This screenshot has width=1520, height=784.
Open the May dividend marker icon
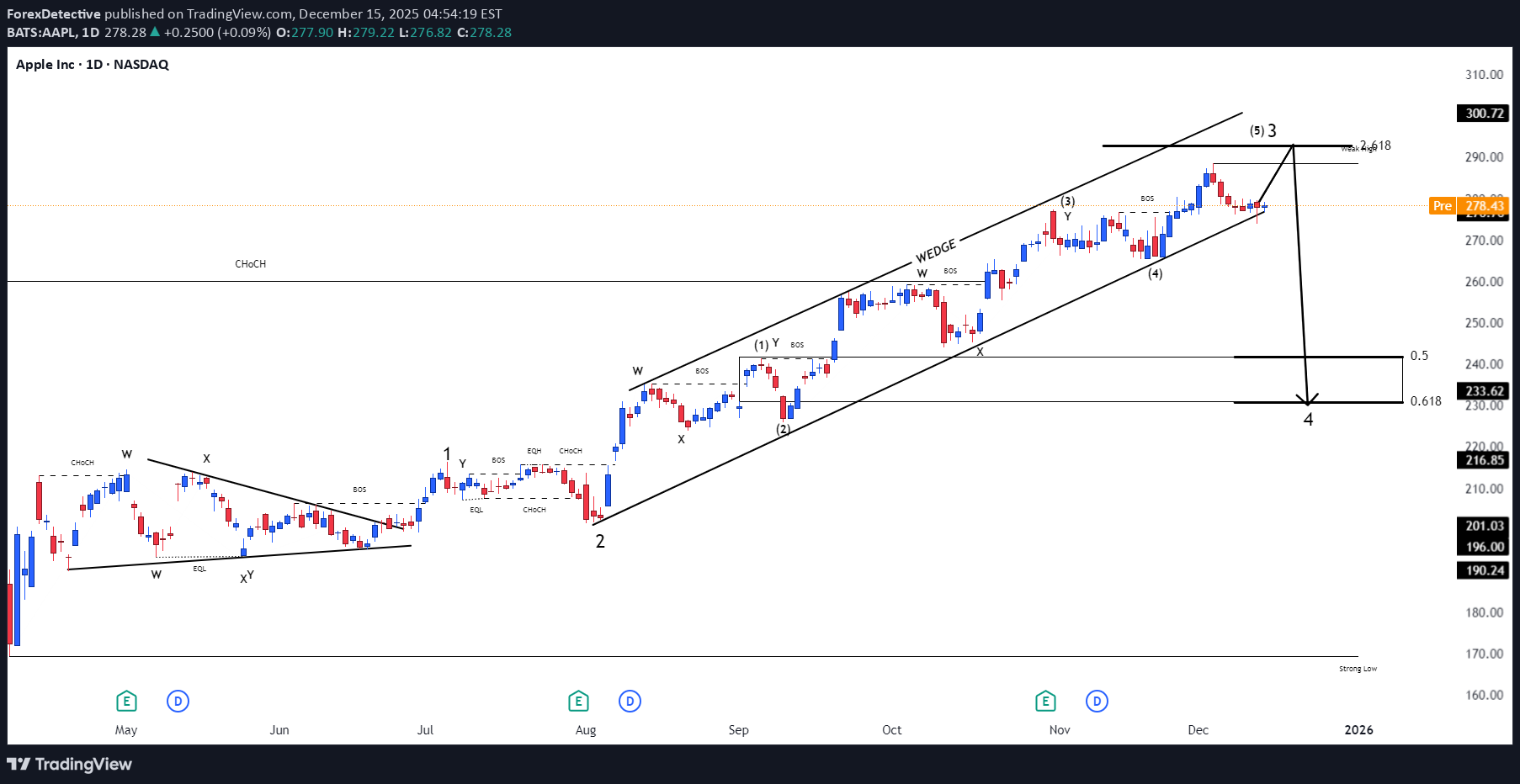178,700
